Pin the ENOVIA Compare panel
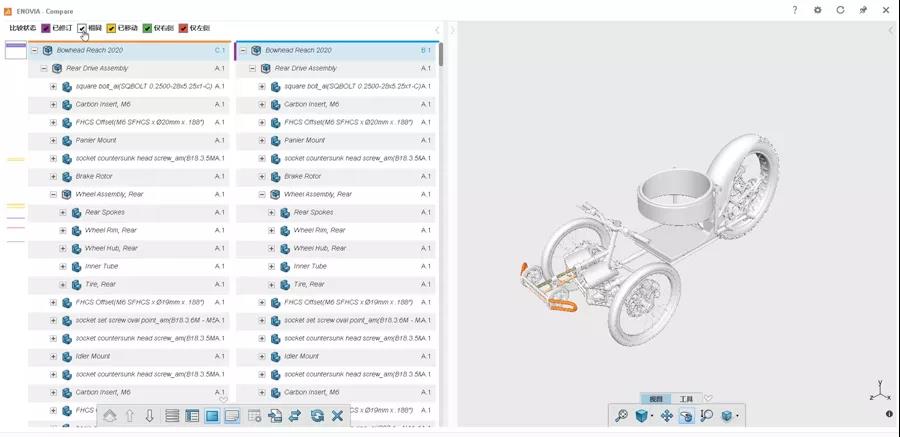 863,10
